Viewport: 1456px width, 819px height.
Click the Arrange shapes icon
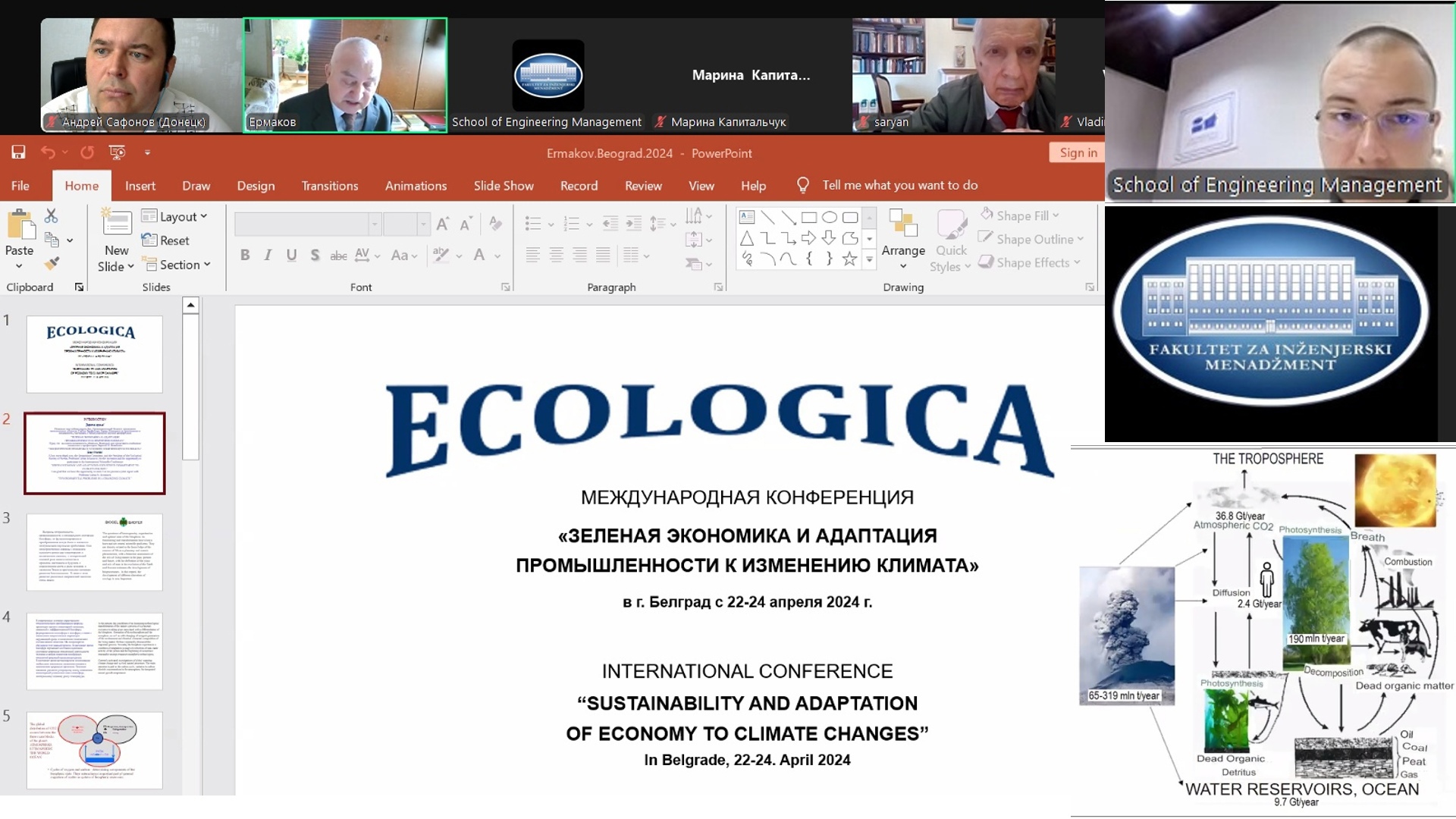[x=903, y=240]
